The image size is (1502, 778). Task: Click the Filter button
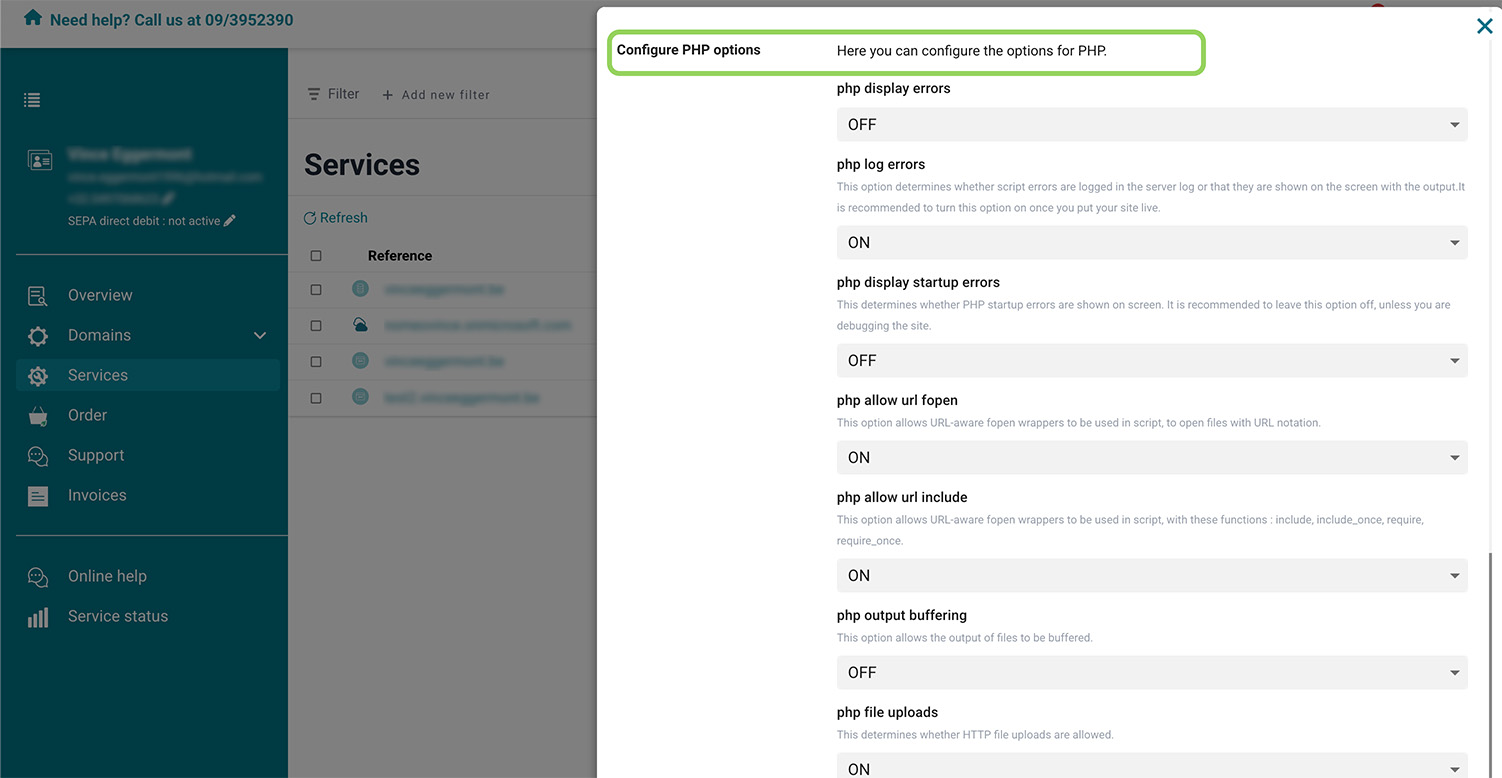(x=333, y=94)
